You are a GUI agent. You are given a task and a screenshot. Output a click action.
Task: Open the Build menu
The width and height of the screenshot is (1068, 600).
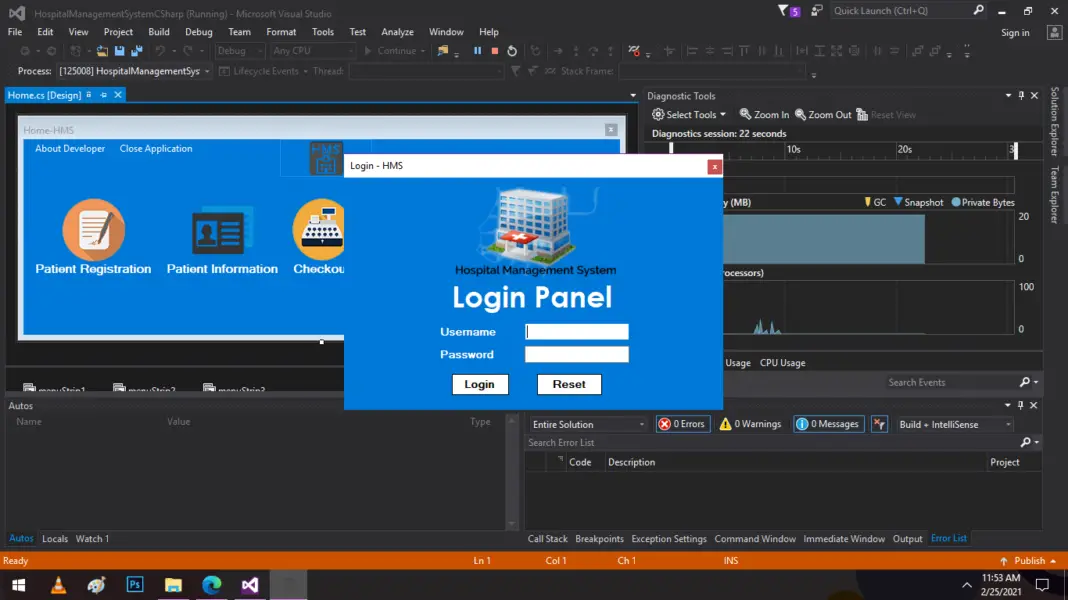pyautogui.click(x=159, y=32)
